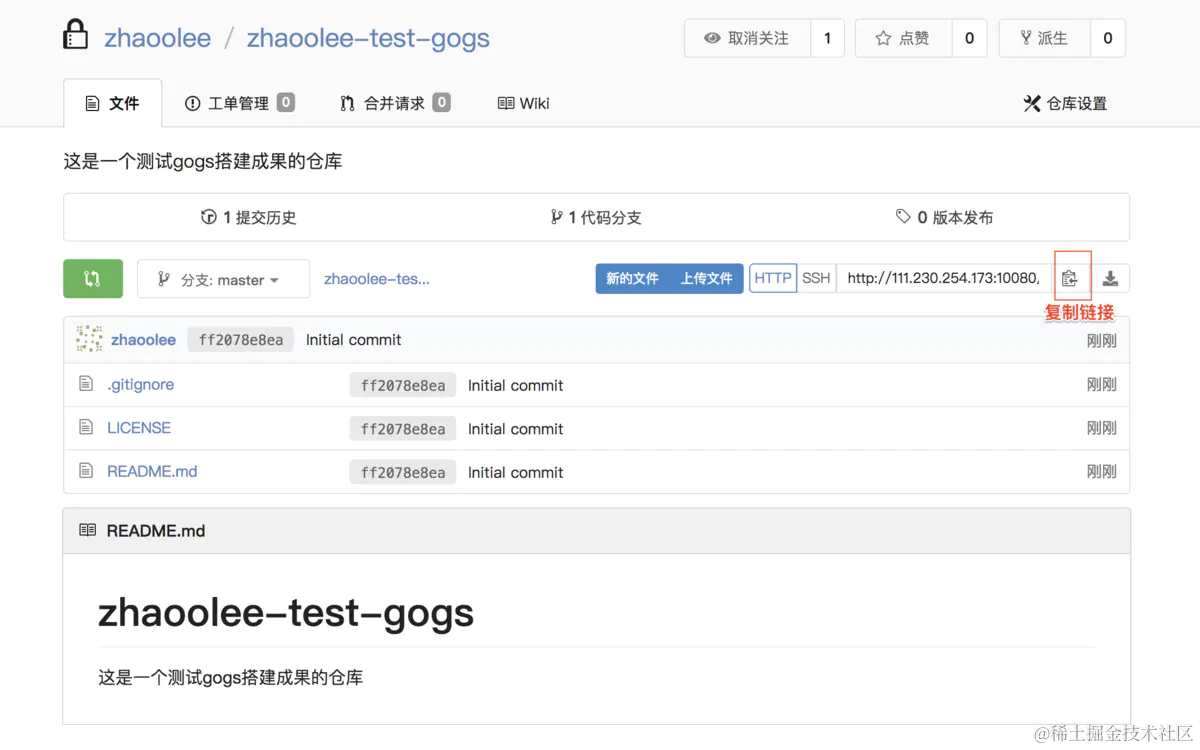Click the repository description under the tabs
This screenshot has height=750, width=1200.
coord(203,161)
